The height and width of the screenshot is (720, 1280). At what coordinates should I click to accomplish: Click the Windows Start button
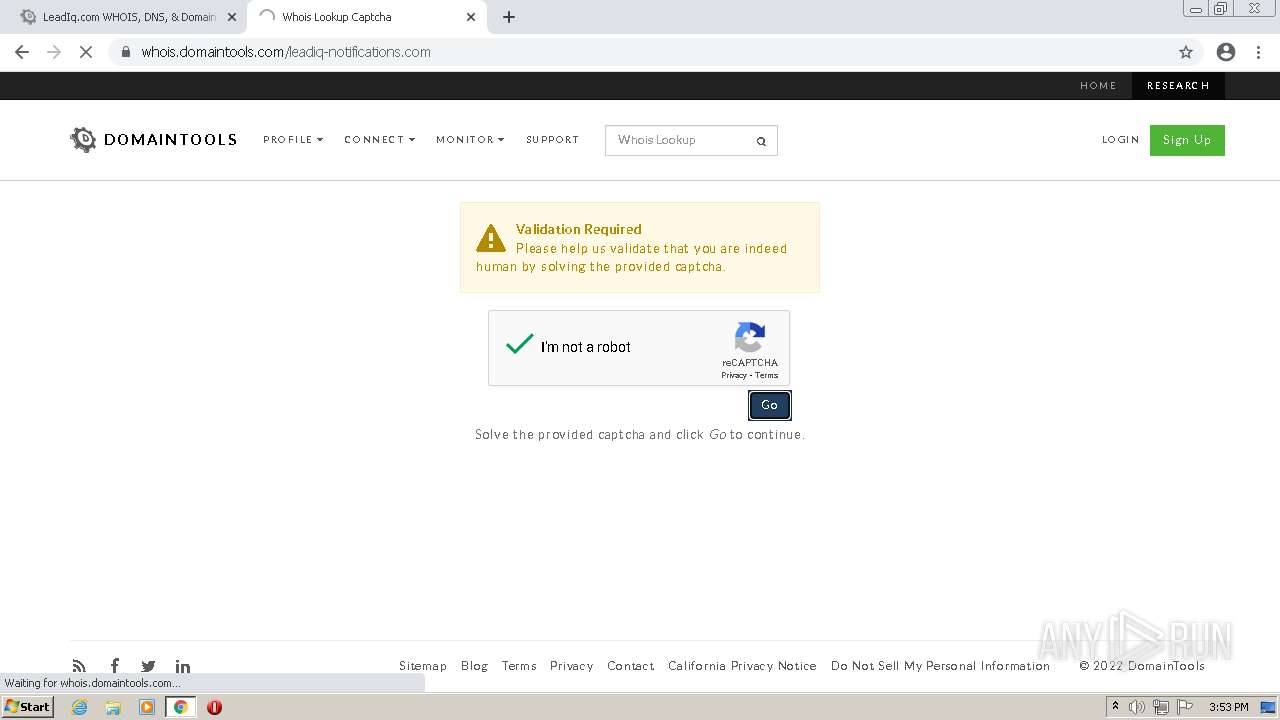[27, 707]
